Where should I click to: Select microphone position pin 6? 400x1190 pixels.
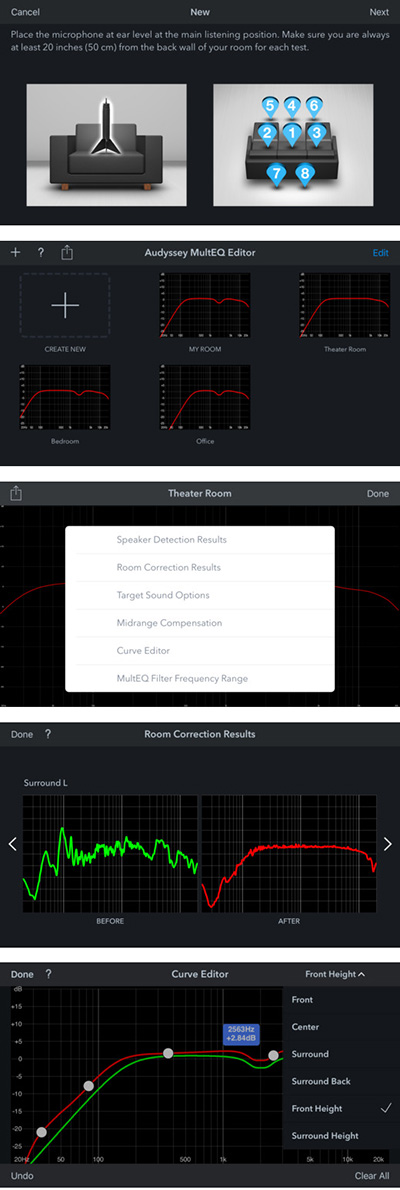[313, 106]
